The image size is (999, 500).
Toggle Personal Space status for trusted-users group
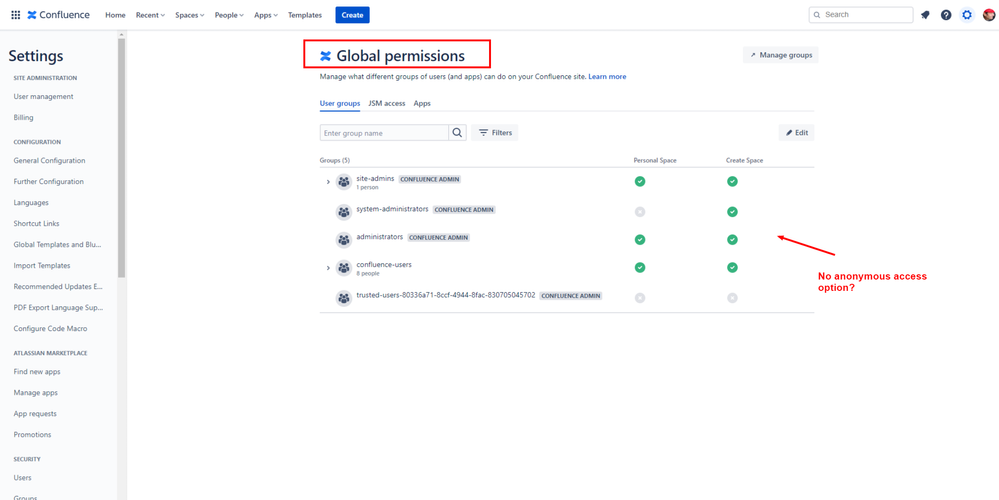coord(640,297)
